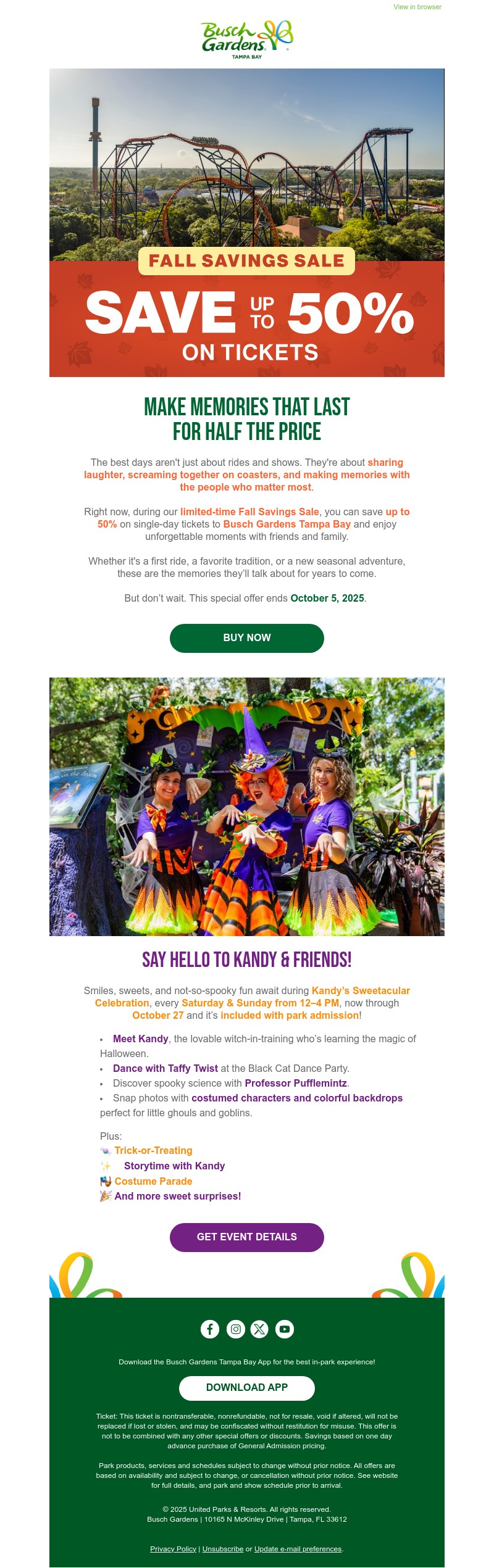
Task: Click the View in browser link
Action: 417,7
